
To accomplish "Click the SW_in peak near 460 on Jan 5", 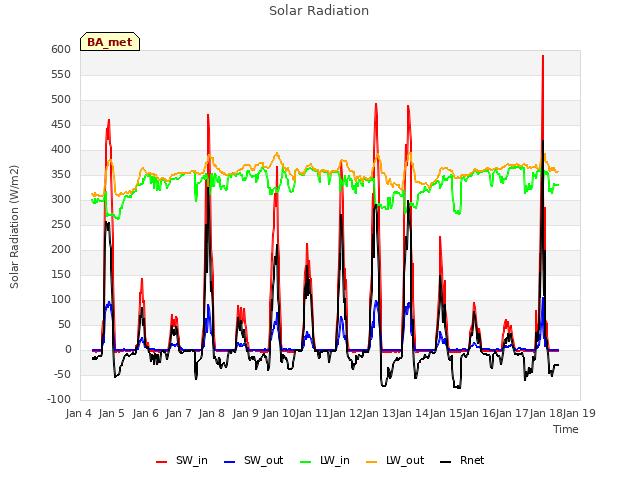I will [109, 120].
